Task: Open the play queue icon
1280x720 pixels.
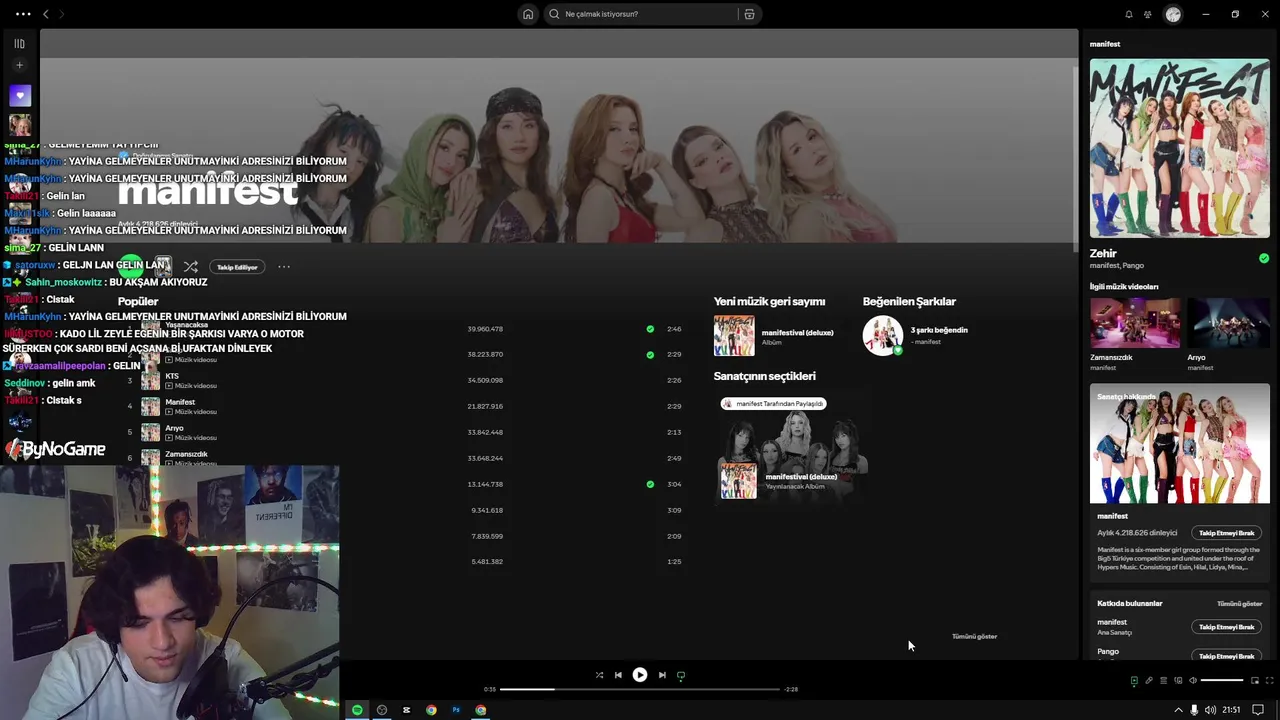Action: (x=1163, y=681)
